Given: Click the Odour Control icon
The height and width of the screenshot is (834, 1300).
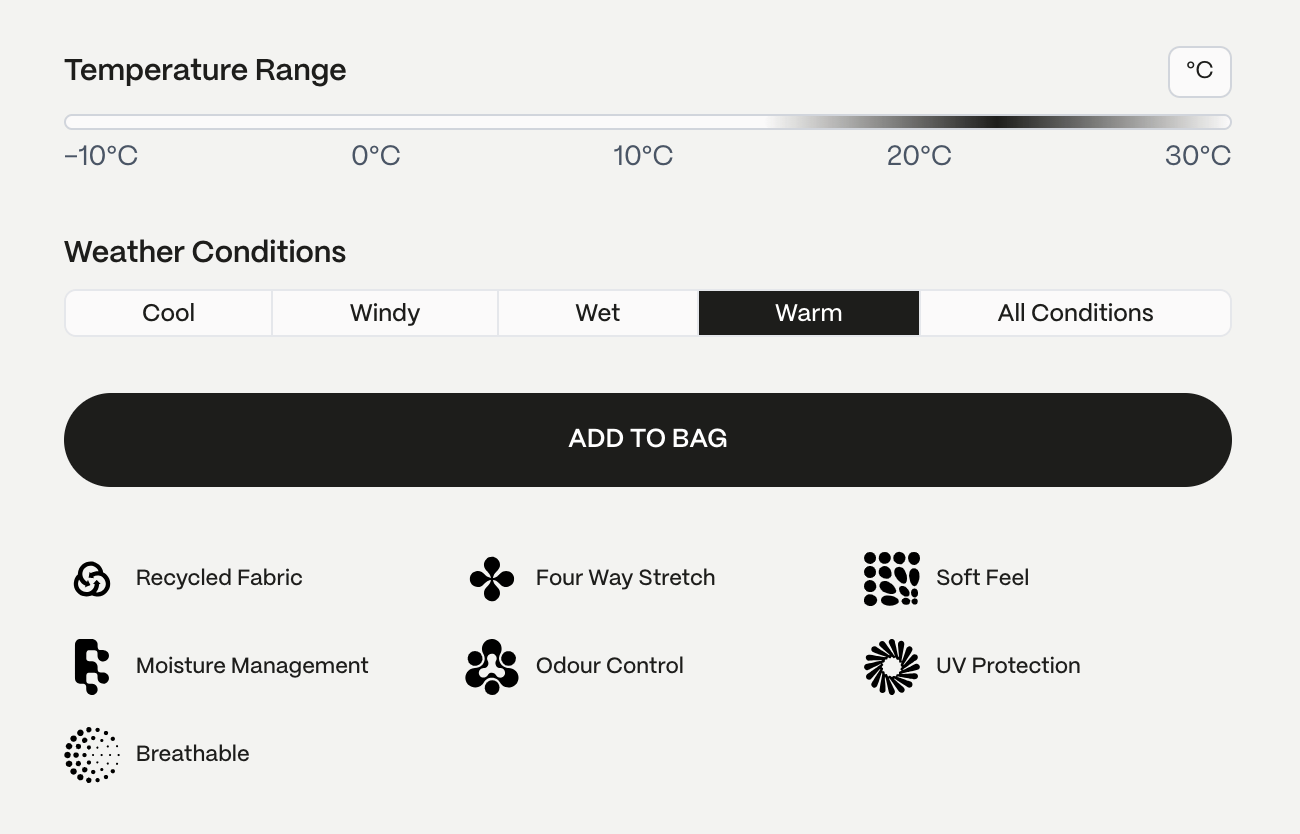Looking at the screenshot, I should coord(492,666).
